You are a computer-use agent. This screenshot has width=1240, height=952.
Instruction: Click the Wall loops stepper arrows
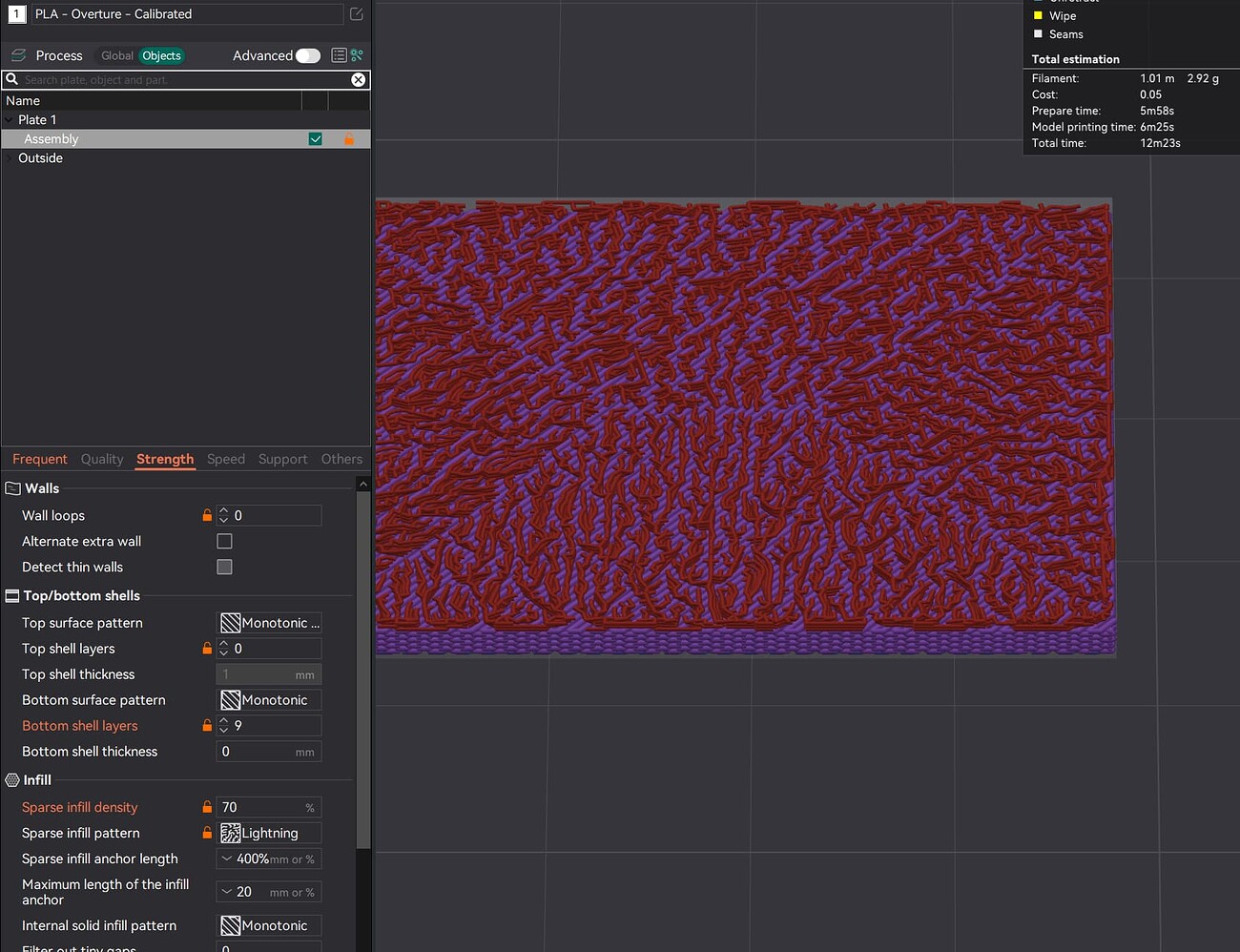click(224, 515)
